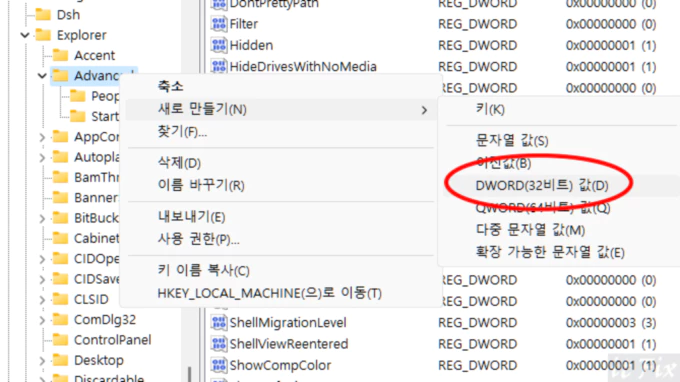This screenshot has width=680, height=382.
Task: Click the Hidden DWORD value icon
Action: tap(219, 45)
